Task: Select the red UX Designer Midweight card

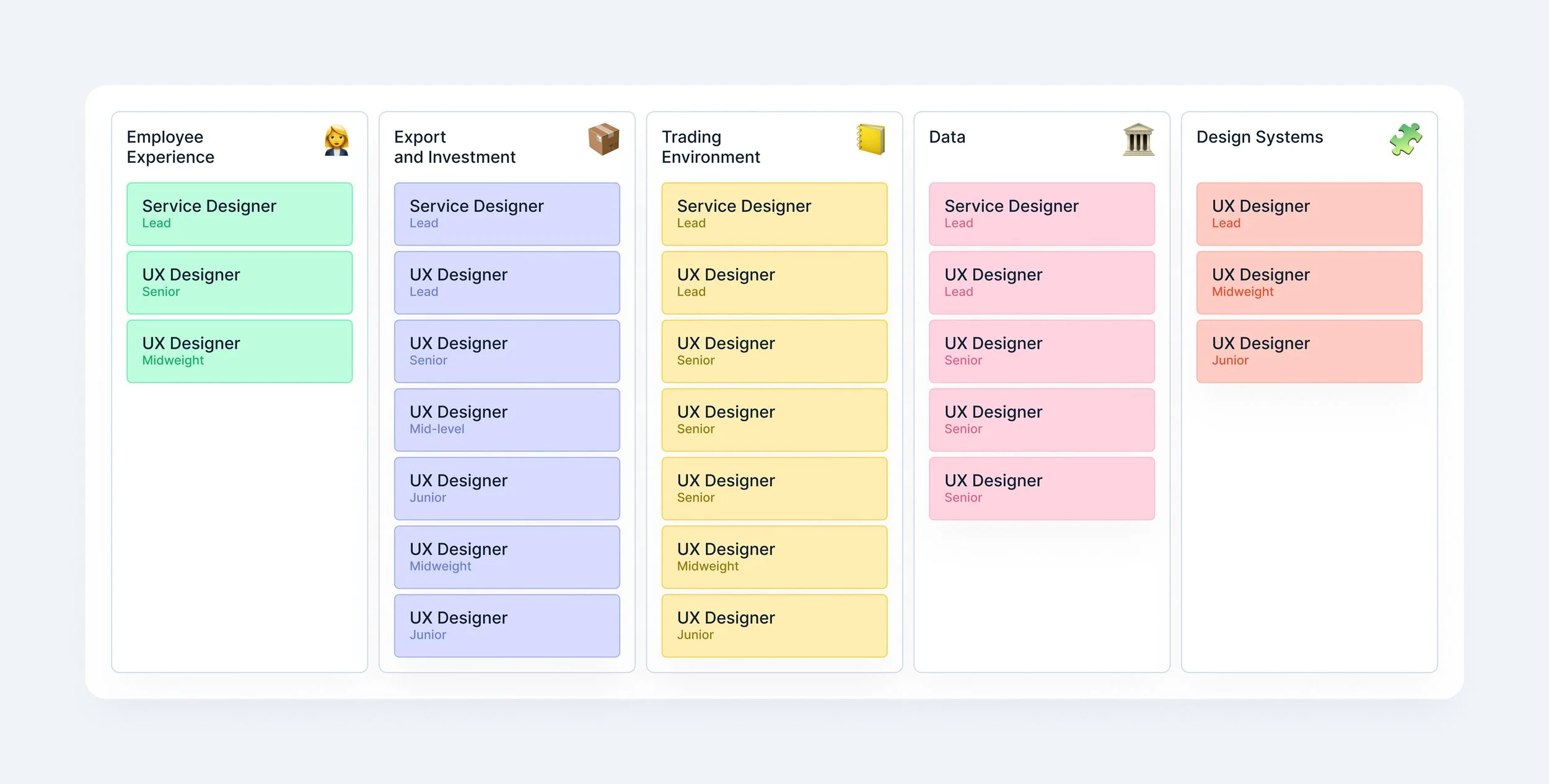Action: (1309, 282)
